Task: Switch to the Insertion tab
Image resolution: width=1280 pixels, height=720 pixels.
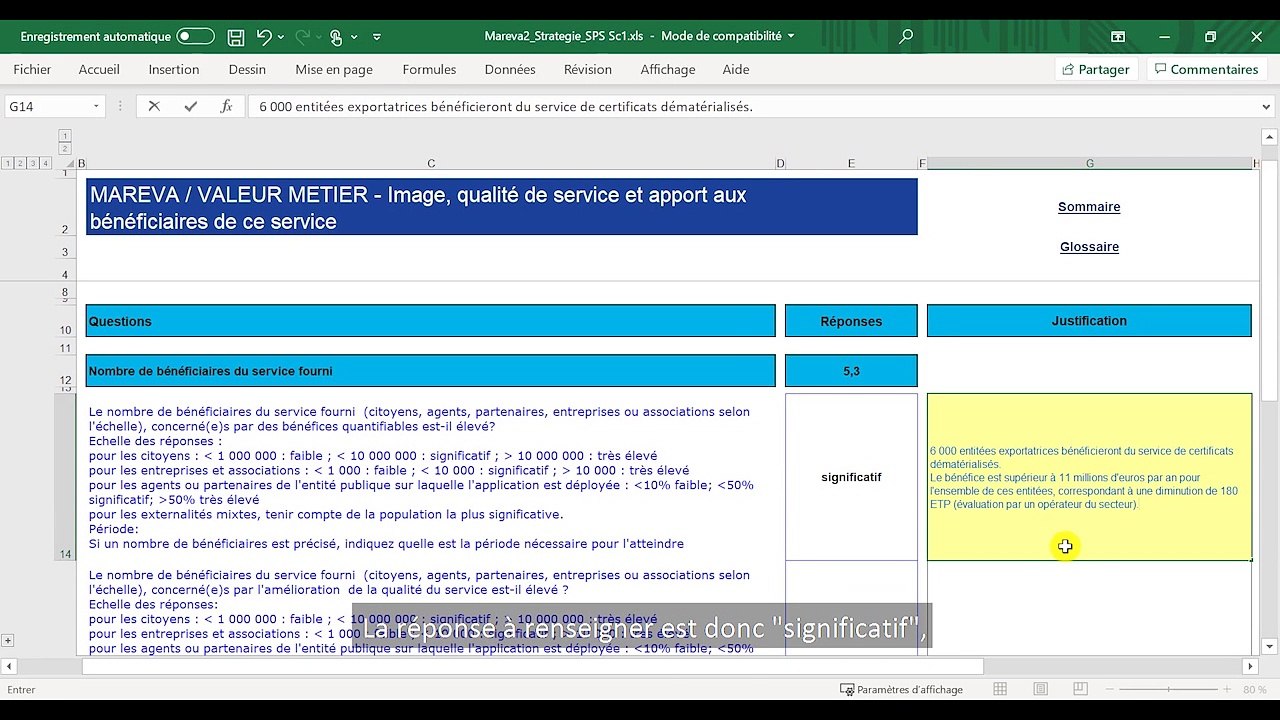Action: (174, 69)
